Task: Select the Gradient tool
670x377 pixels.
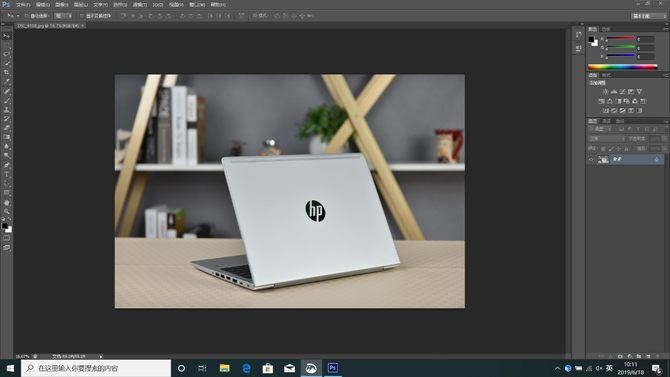Action: pyautogui.click(x=6, y=137)
